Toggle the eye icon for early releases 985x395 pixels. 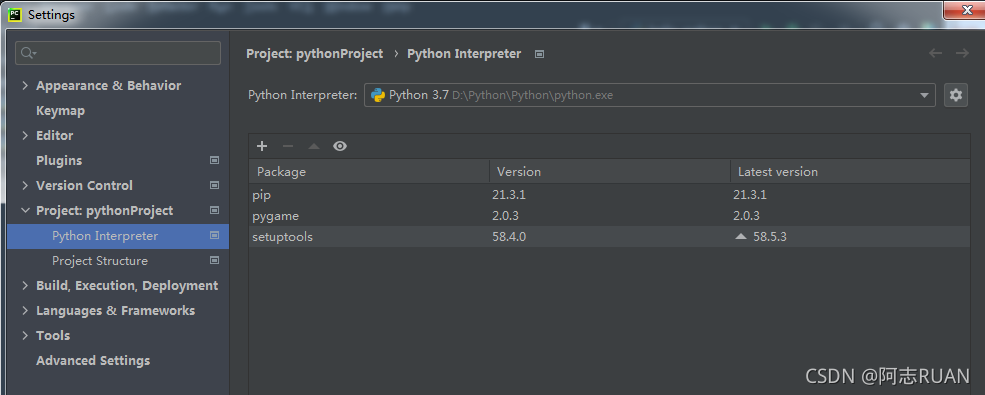coord(340,146)
